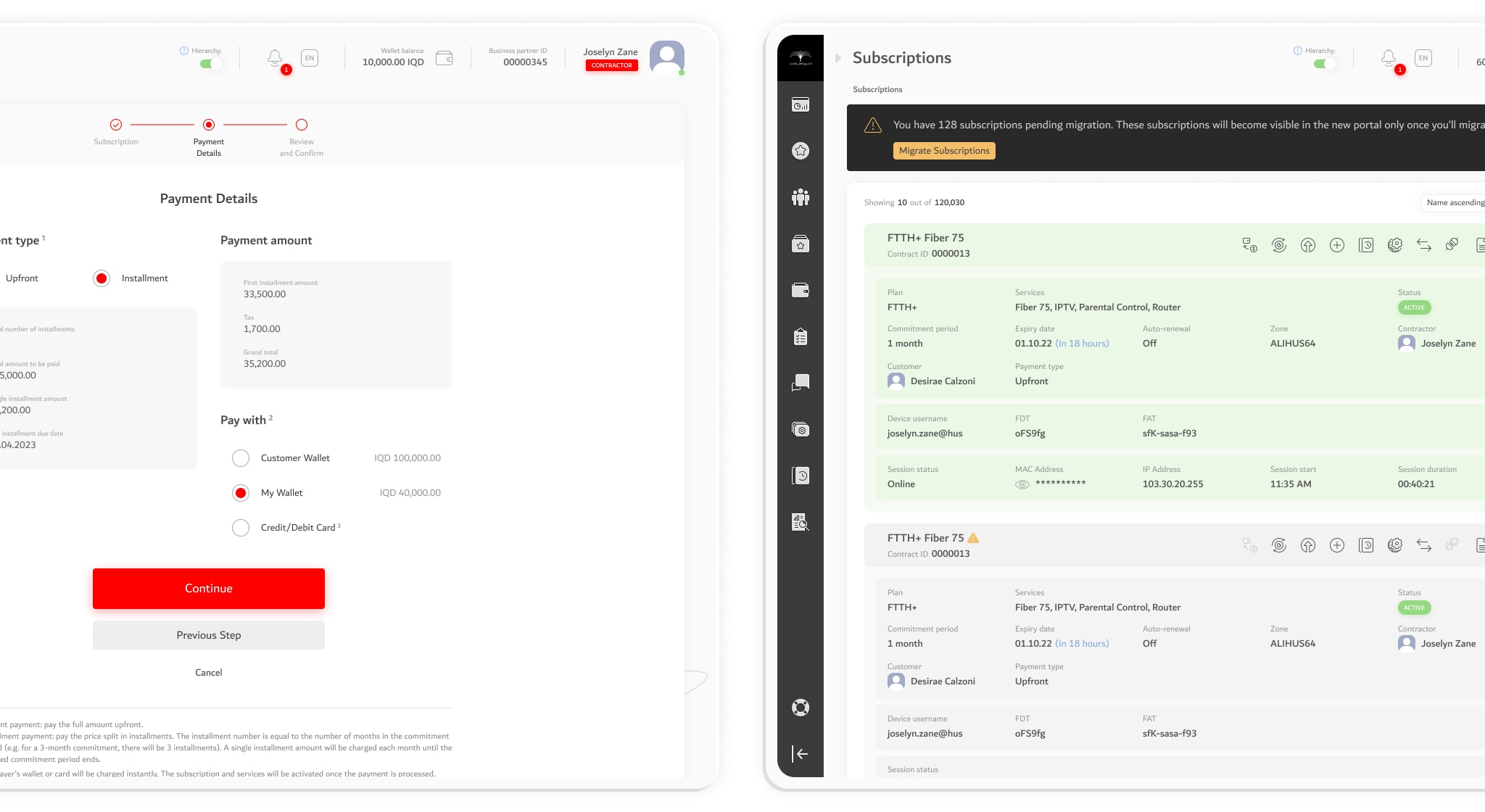Click the red Continue button
Image resolution: width=1485 pixels, height=812 pixels.
209,589
